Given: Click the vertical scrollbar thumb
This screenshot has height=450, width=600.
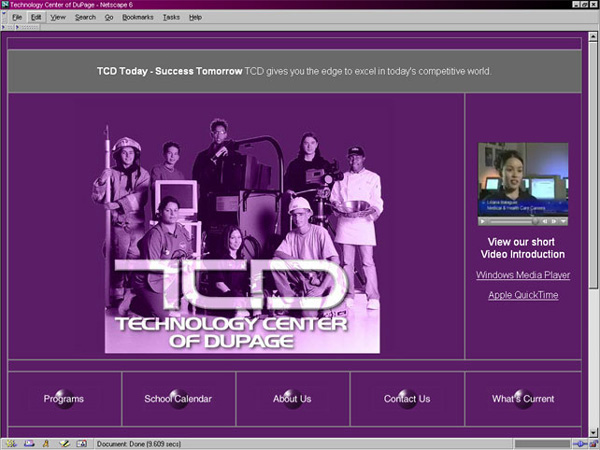Looking at the screenshot, I should (x=593, y=165).
